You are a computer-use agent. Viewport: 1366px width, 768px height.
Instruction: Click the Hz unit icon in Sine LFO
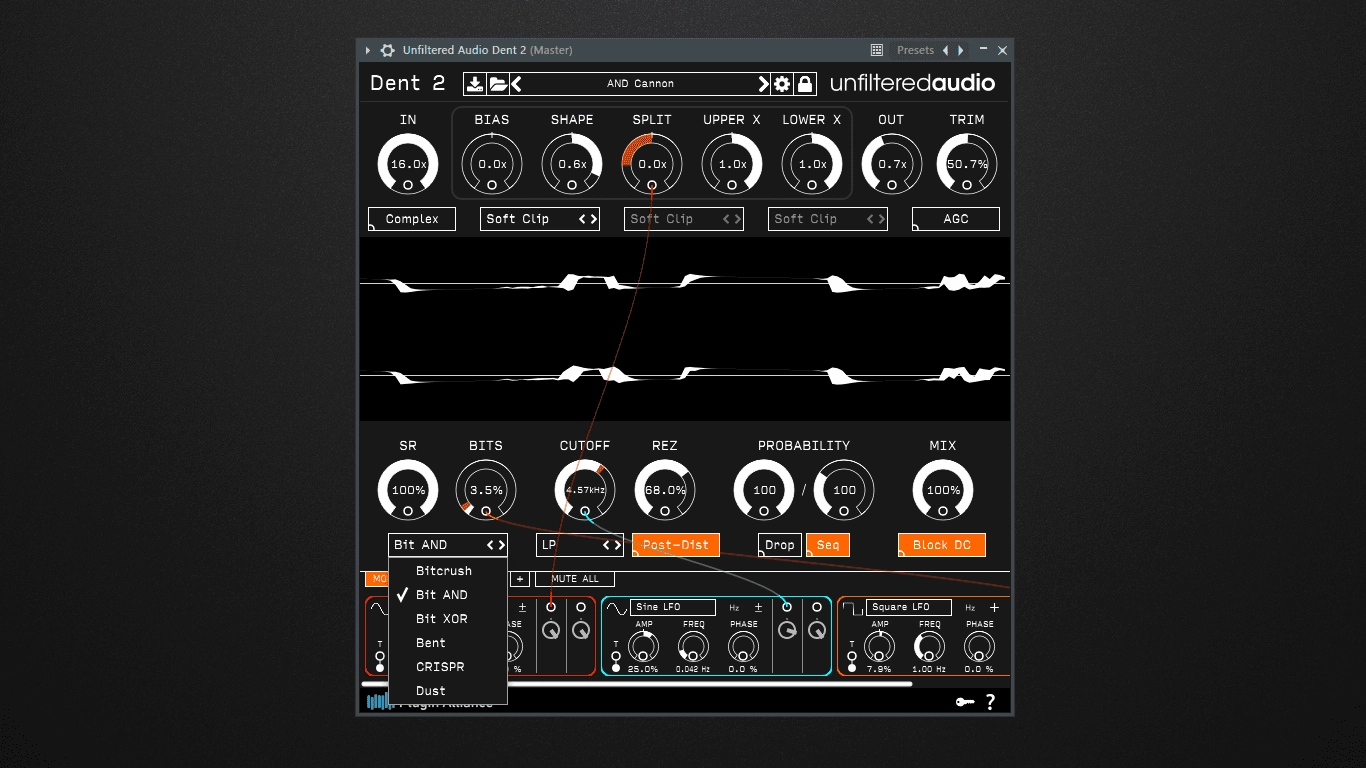click(734, 607)
